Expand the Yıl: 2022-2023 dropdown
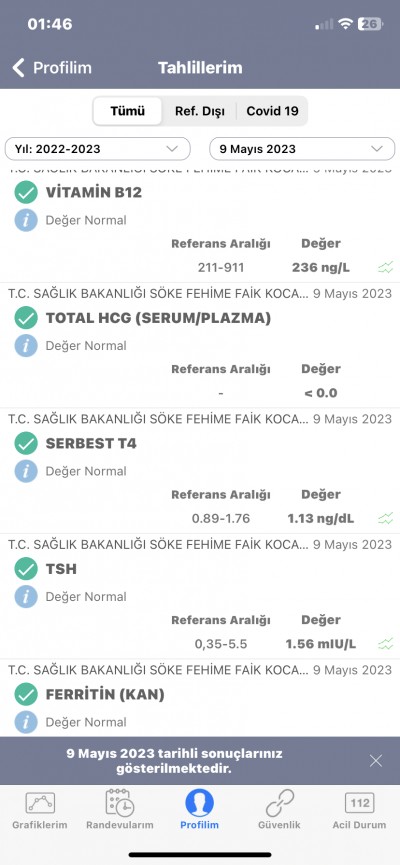This screenshot has height=865, width=400. (x=98, y=149)
